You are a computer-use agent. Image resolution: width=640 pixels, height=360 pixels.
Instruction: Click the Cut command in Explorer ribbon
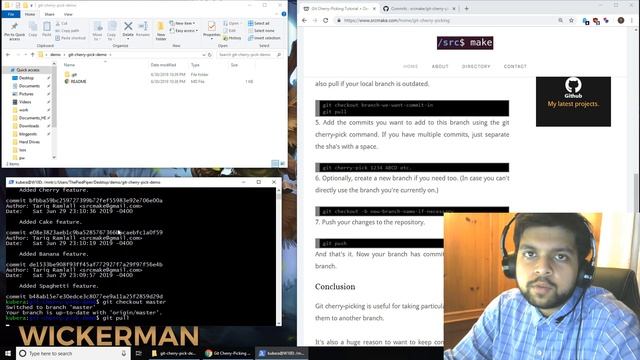click(62, 24)
